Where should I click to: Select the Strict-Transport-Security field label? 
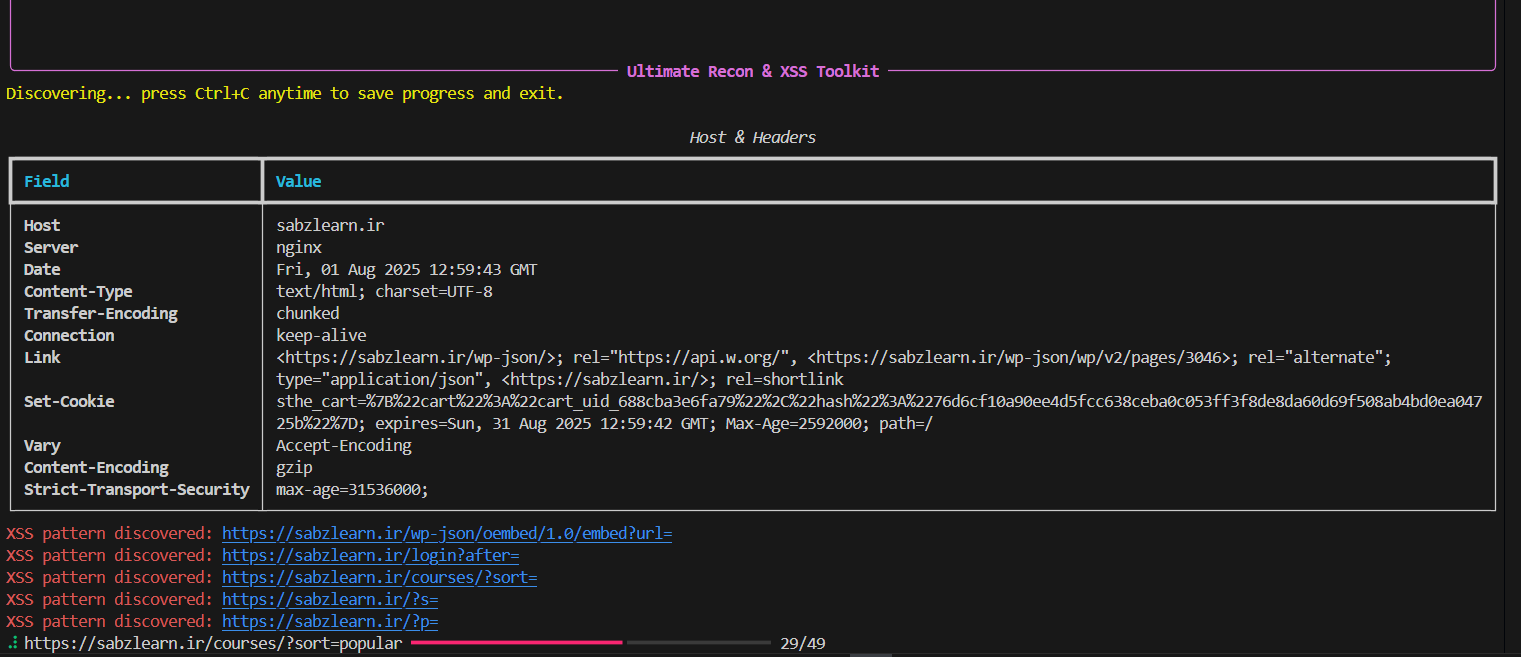tap(137, 490)
